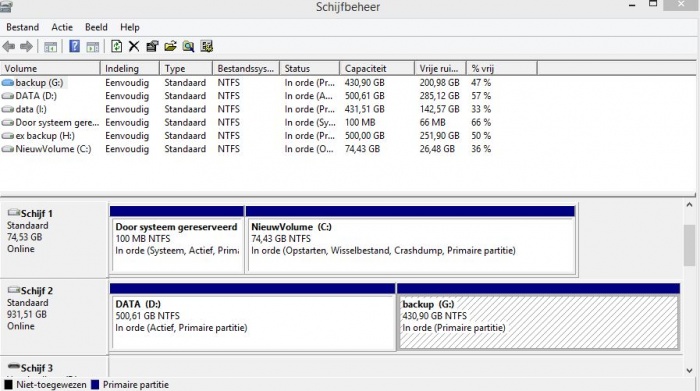Click the '66 %' free percentage cell
Viewport: 700px width, 391px height.
[481, 123]
